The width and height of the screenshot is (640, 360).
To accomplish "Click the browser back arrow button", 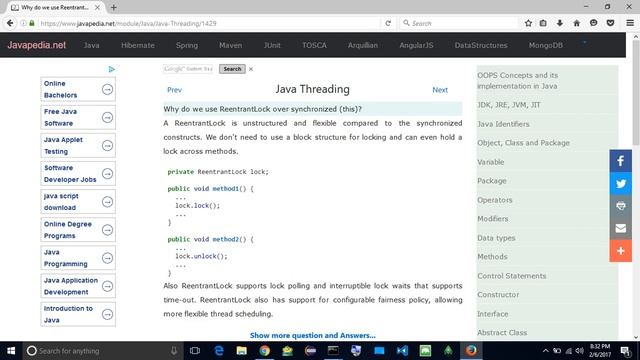I will [10, 23].
